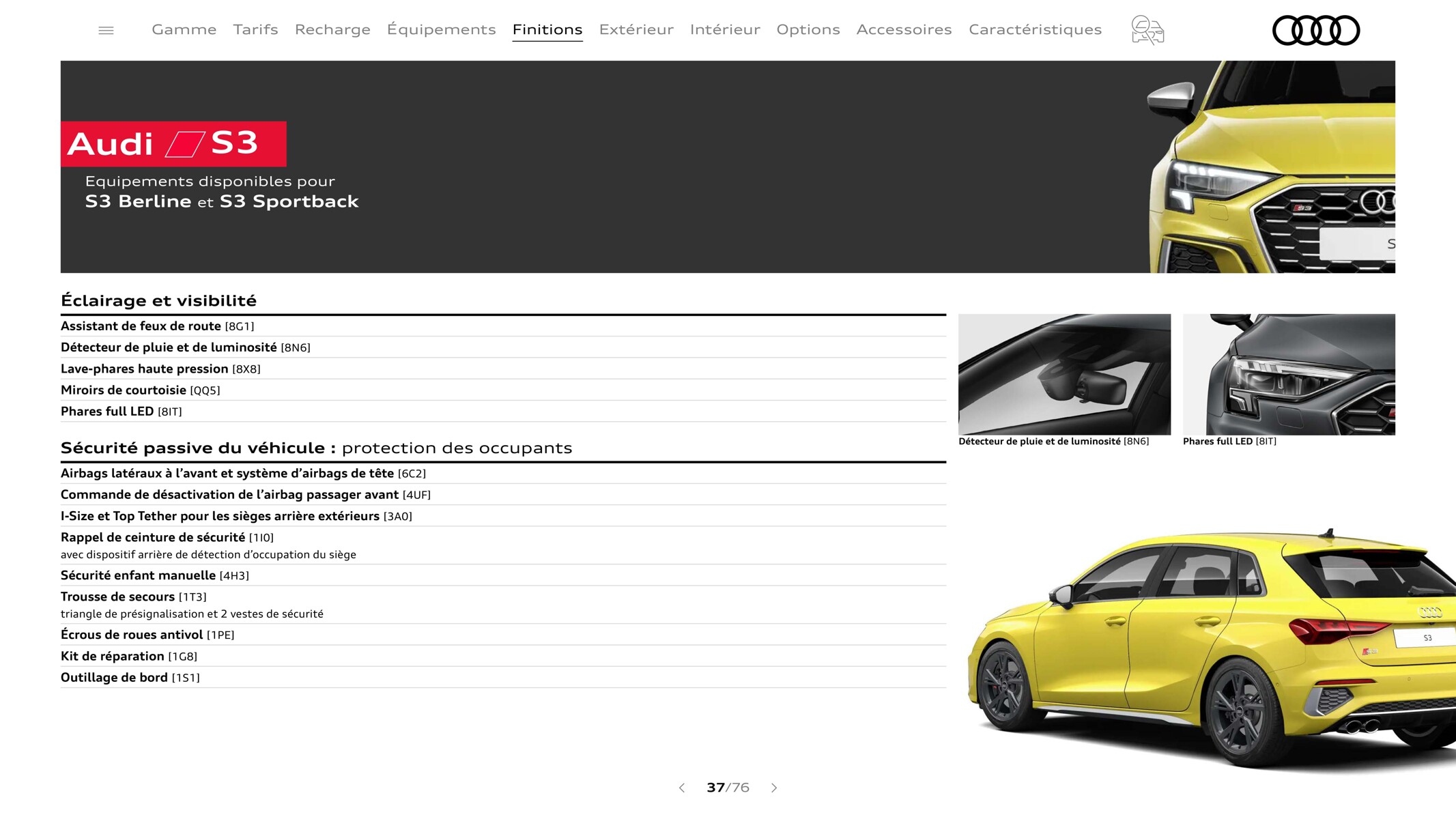The width and height of the screenshot is (1456, 819).
Task: Click the Audi four rings logo
Action: pos(1316,30)
